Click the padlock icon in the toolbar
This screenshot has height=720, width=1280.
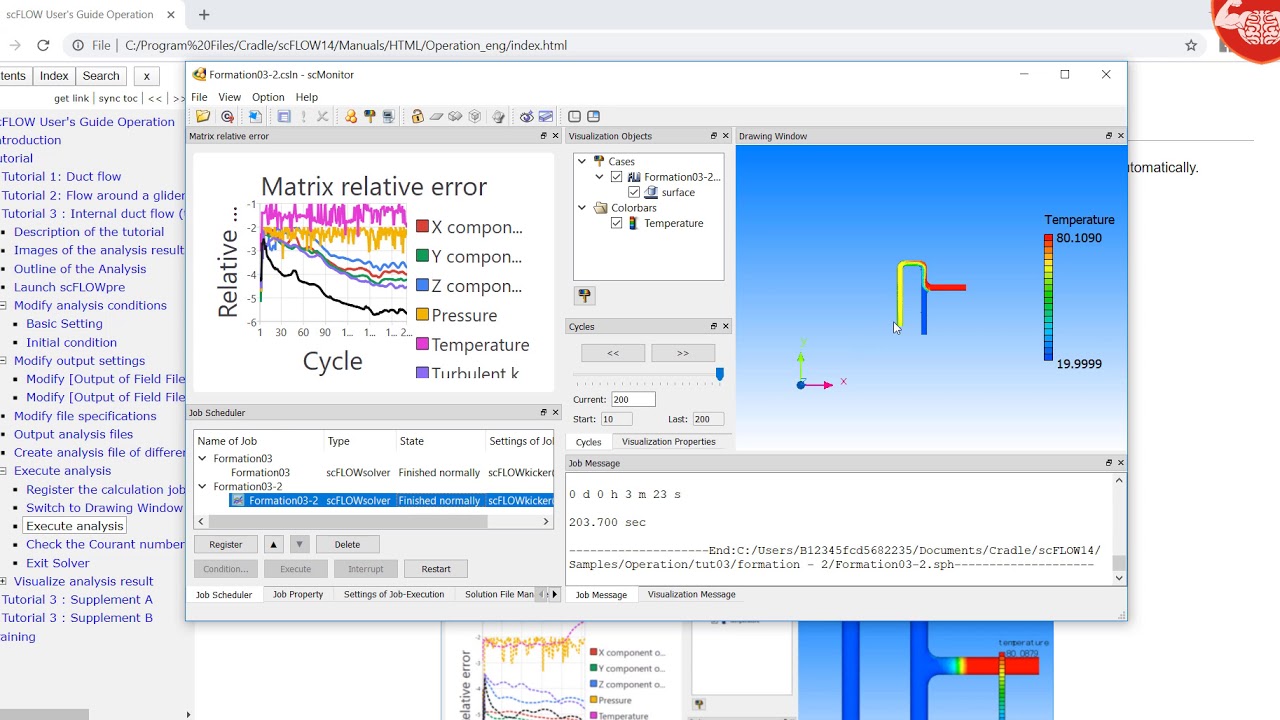coord(418,117)
